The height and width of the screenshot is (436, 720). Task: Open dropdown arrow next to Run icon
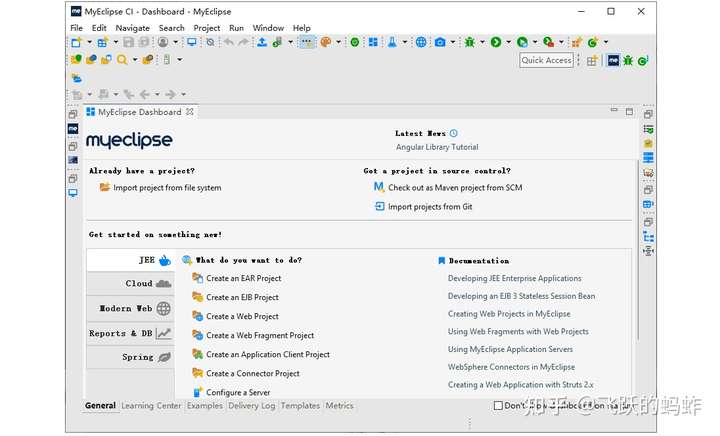508,42
